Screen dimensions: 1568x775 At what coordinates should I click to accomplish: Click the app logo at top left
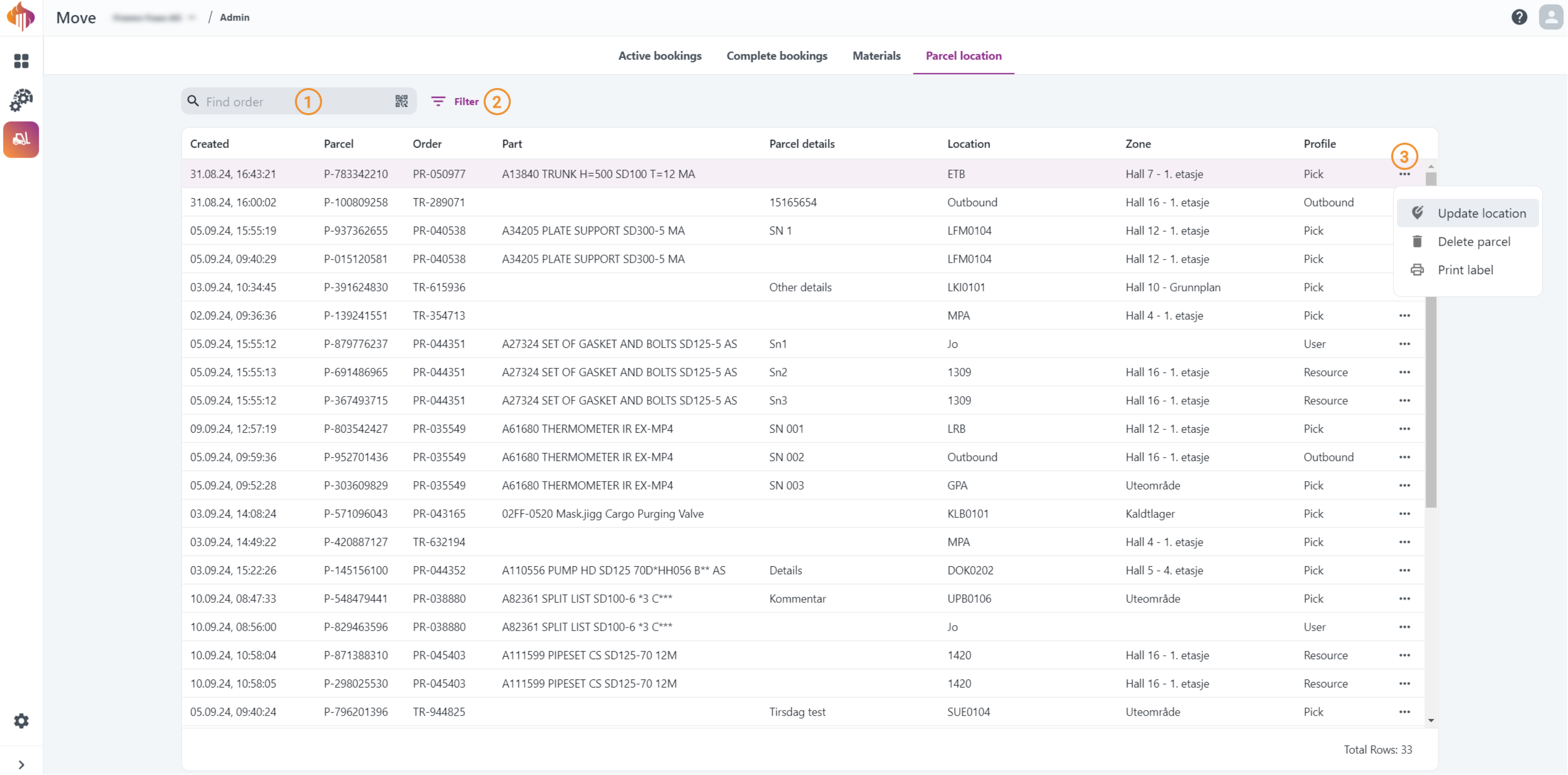21,16
